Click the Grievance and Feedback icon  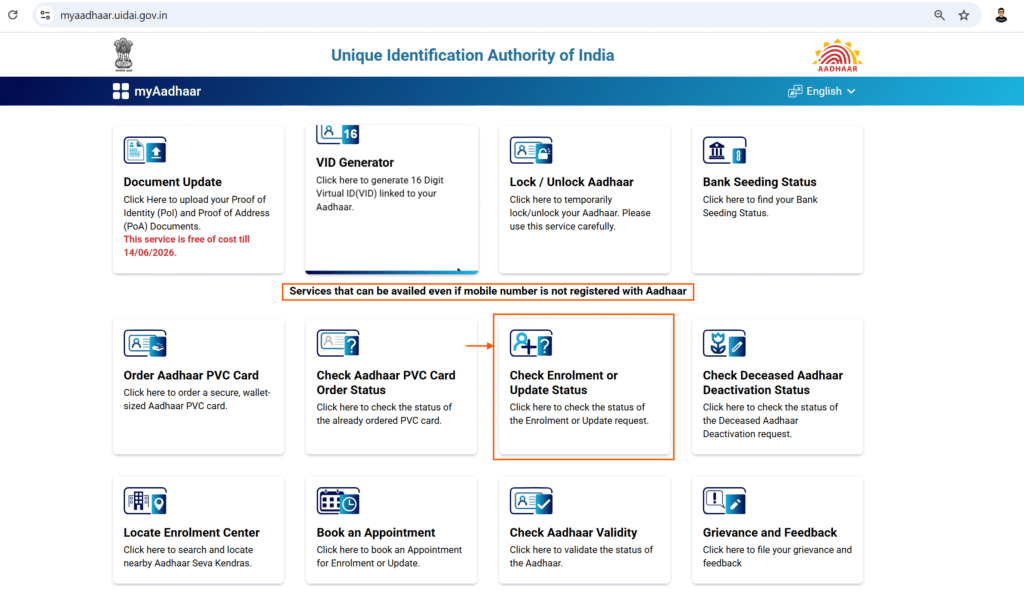tap(724, 501)
